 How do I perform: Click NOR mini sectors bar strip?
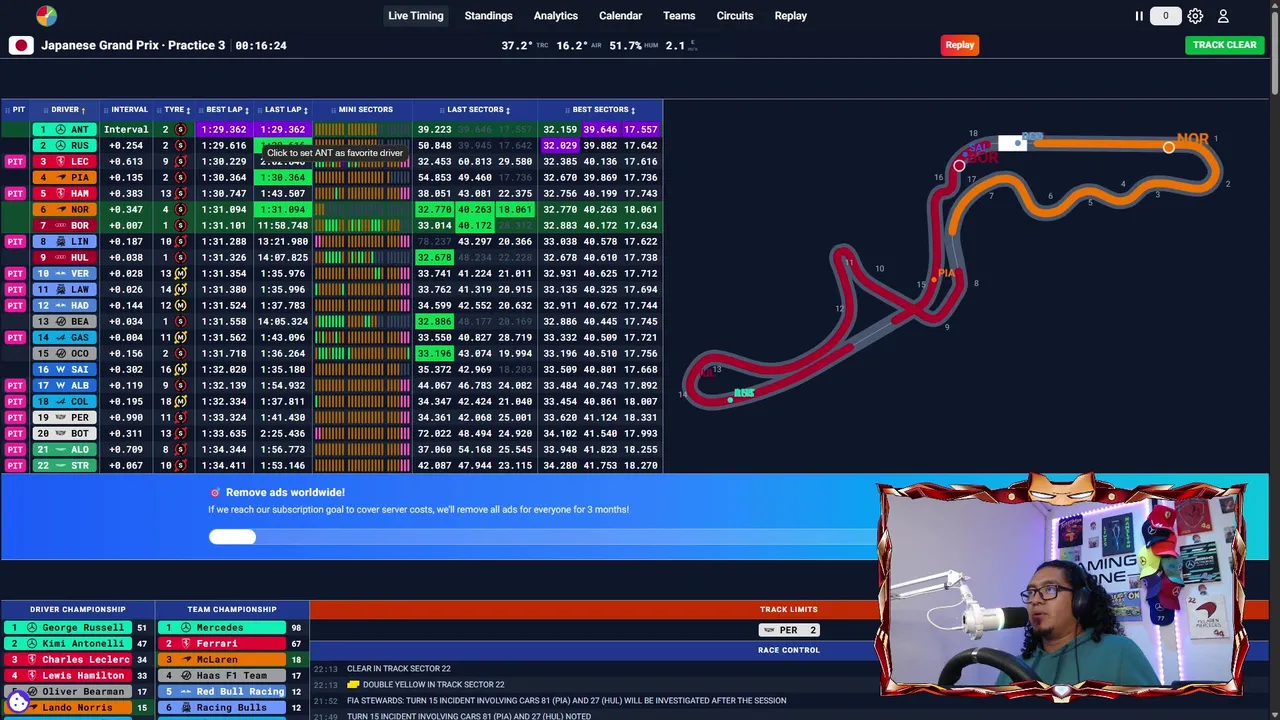click(362, 209)
